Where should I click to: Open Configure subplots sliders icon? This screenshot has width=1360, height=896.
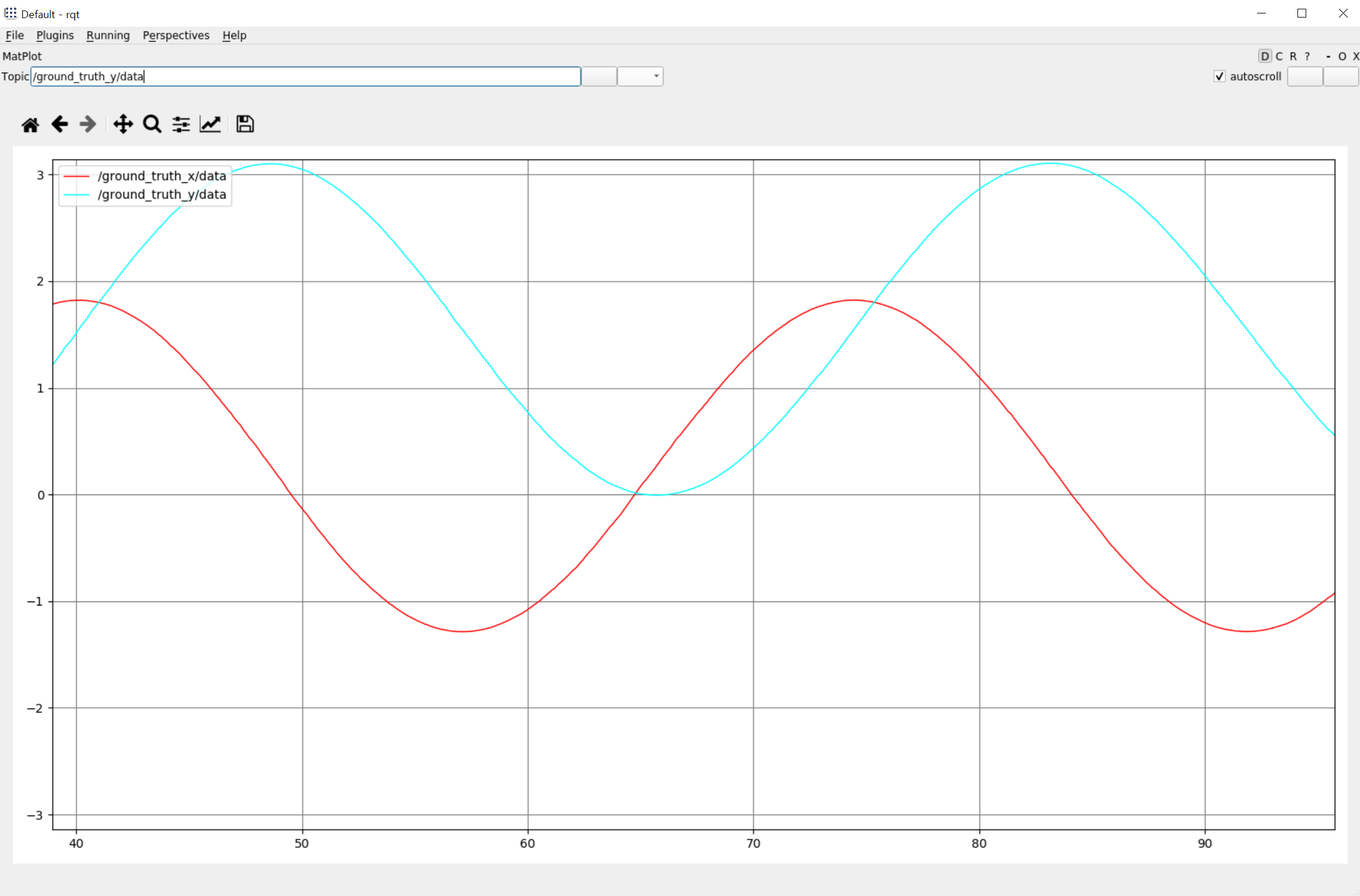point(181,124)
